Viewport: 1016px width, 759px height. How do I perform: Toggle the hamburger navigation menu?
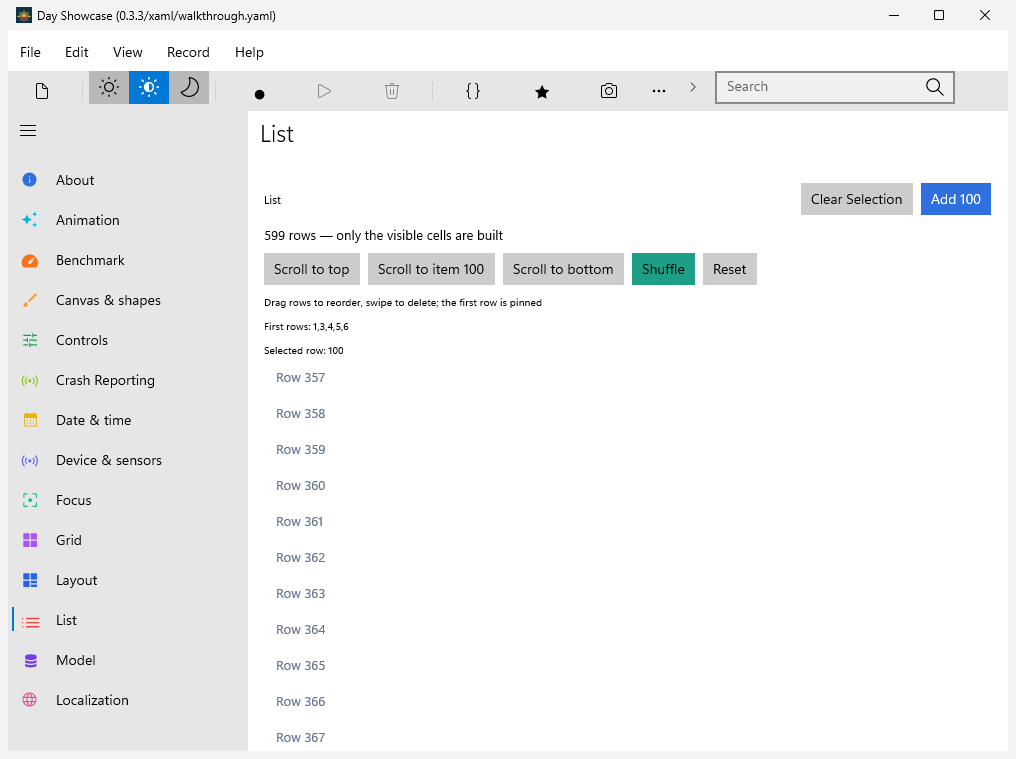[x=28, y=131]
